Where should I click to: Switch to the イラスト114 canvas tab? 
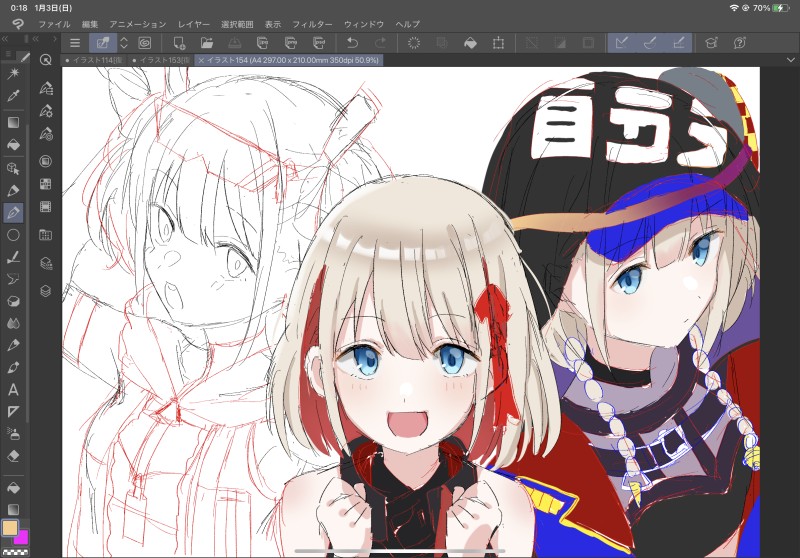[x=94, y=60]
